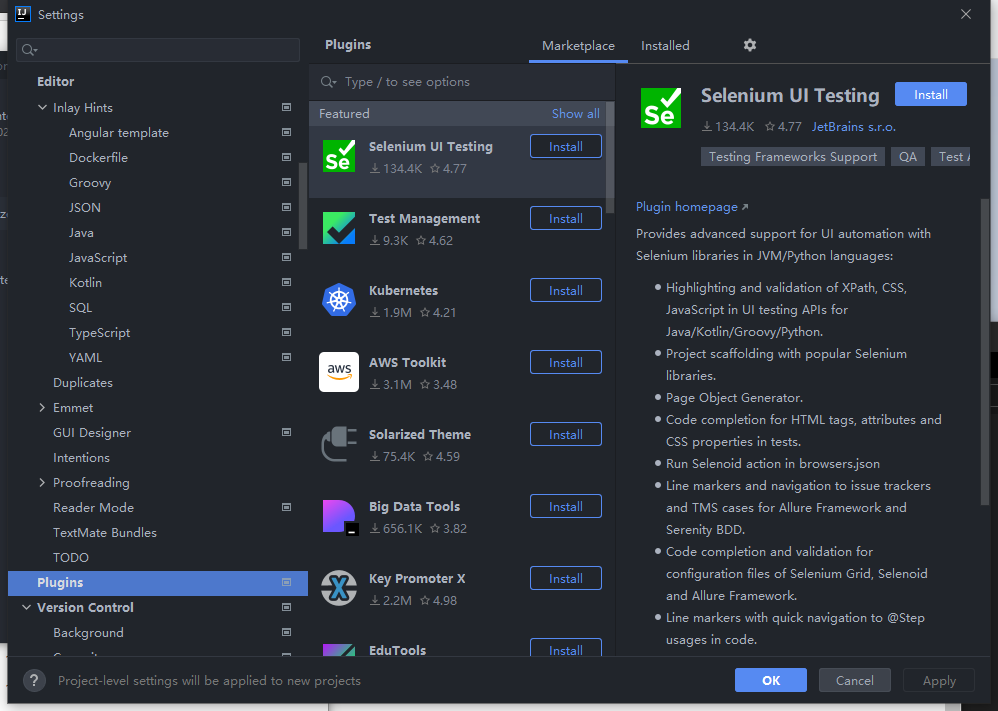Install the Big Data Tools plugin

566,506
